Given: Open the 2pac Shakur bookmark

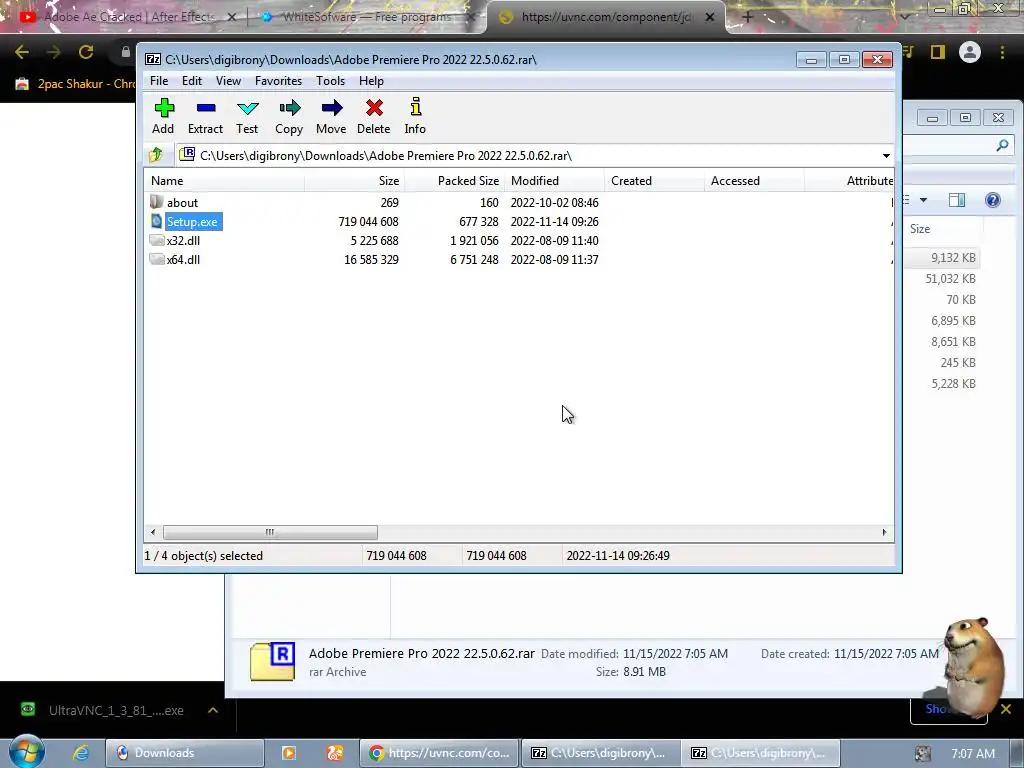Looking at the screenshot, I should [x=75, y=84].
